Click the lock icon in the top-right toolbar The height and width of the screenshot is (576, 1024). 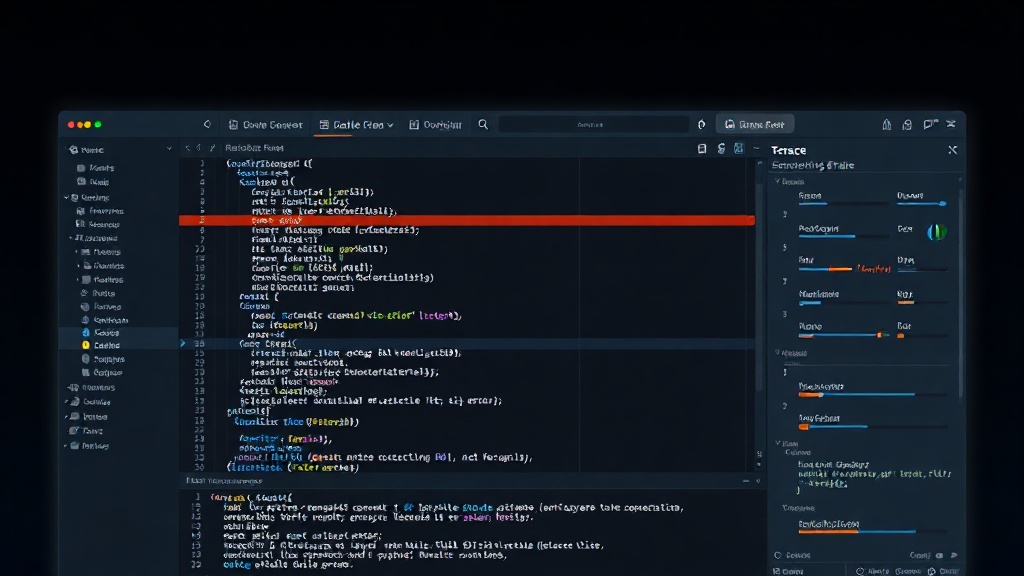907,124
